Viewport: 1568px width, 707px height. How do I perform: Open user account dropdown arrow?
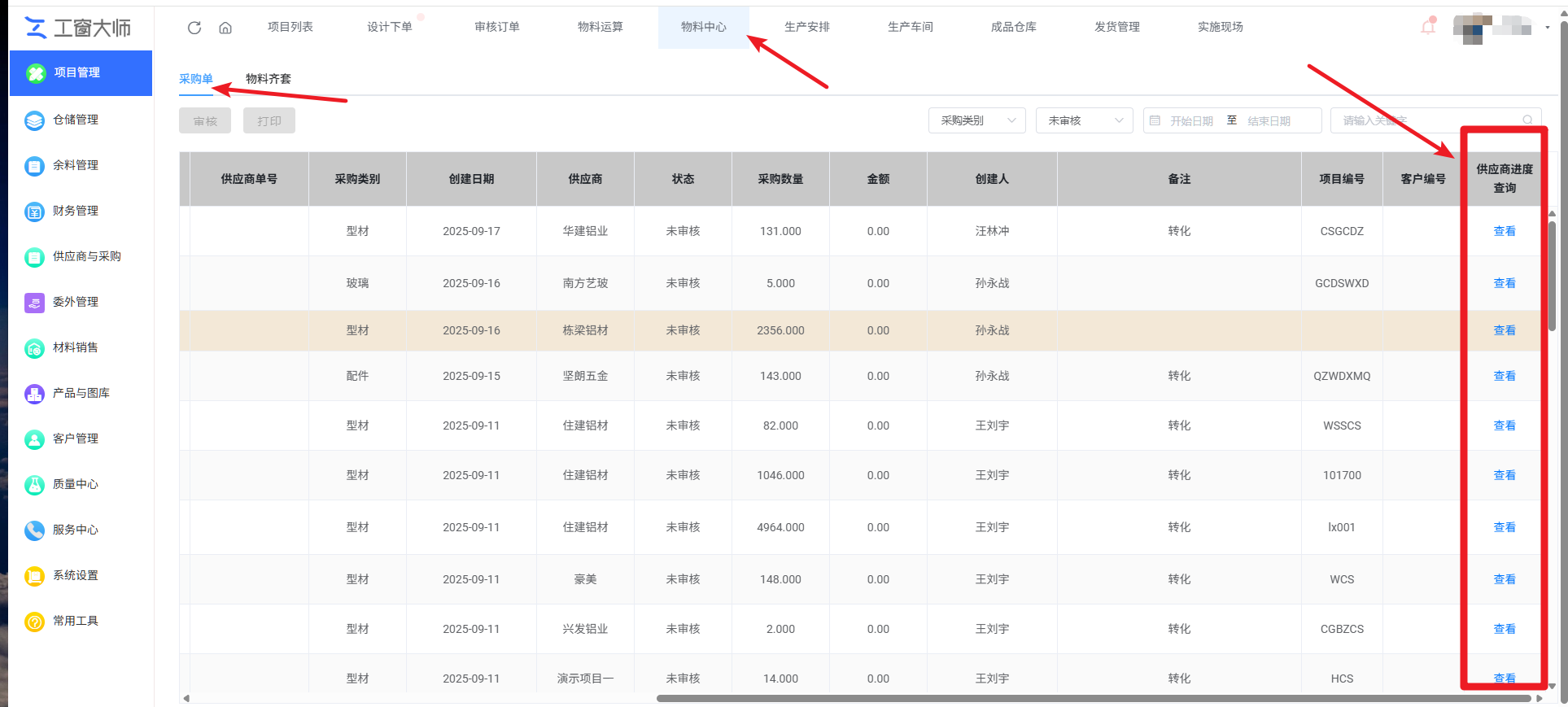coord(1547,28)
